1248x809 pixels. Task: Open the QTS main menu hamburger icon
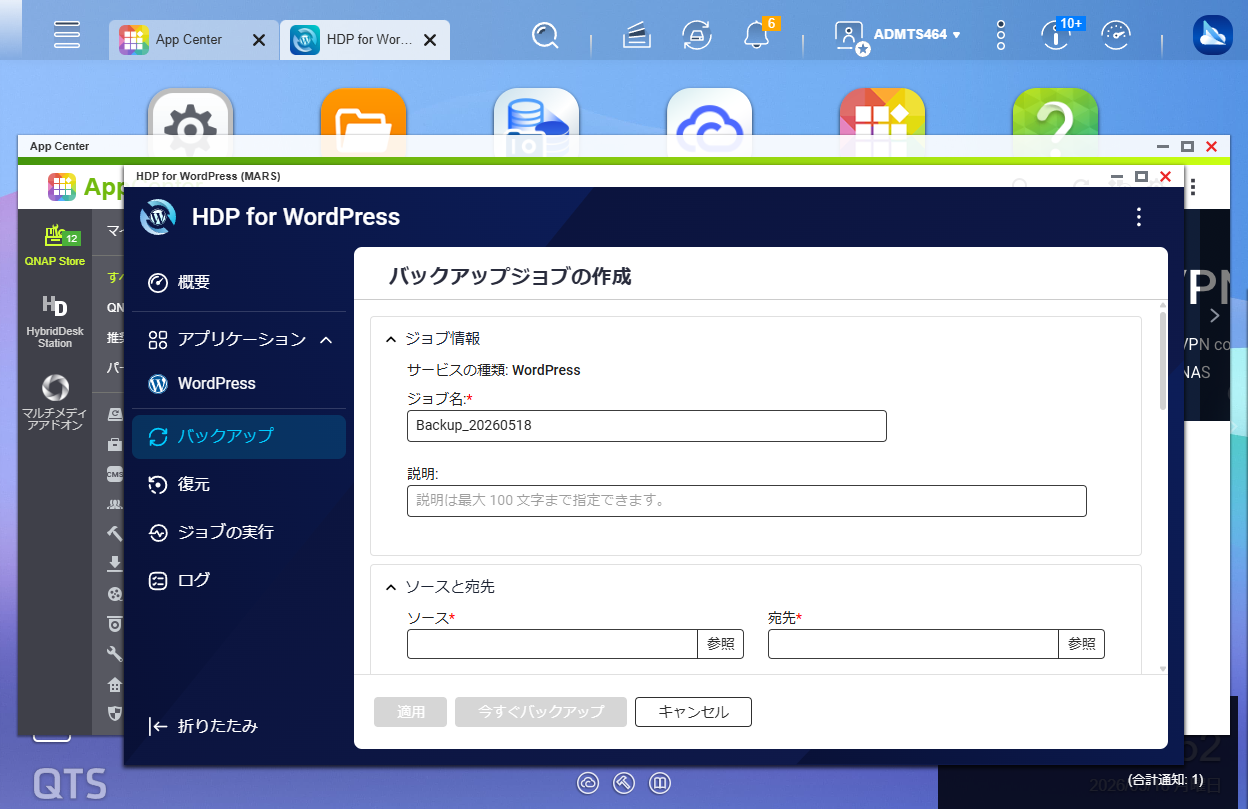click(67, 35)
